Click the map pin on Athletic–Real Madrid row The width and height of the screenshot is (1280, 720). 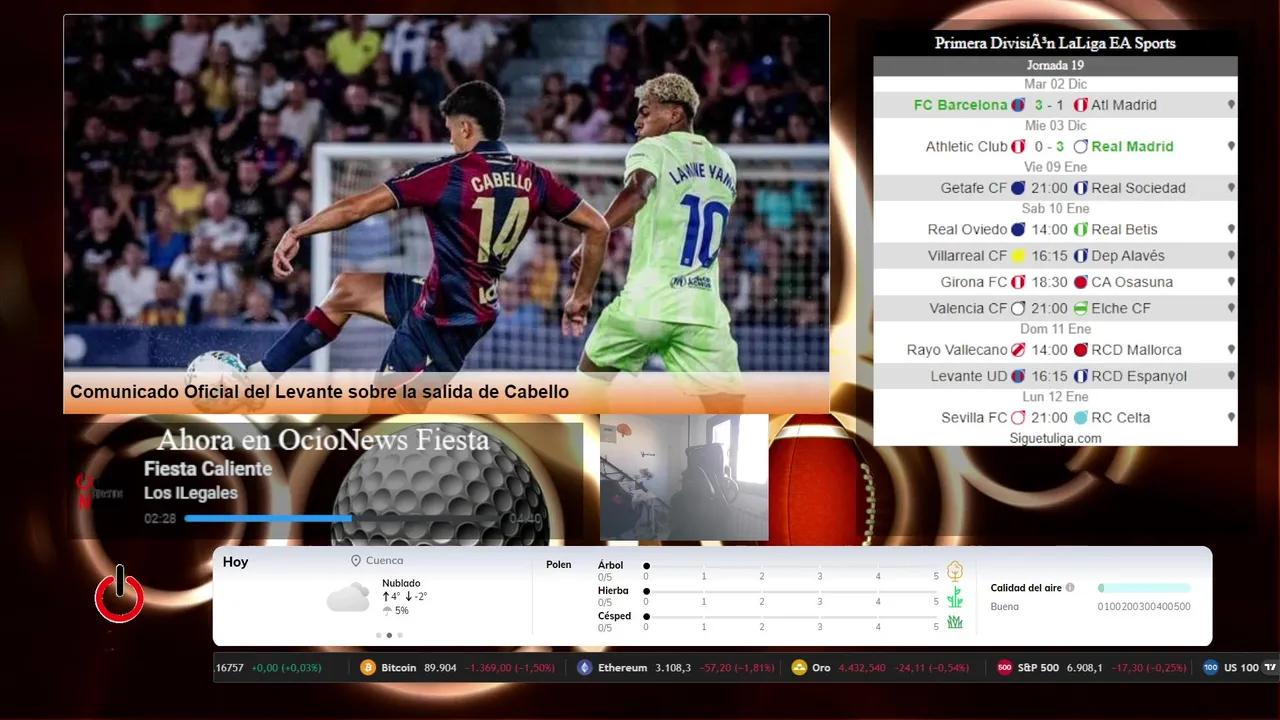[x=1231, y=146]
